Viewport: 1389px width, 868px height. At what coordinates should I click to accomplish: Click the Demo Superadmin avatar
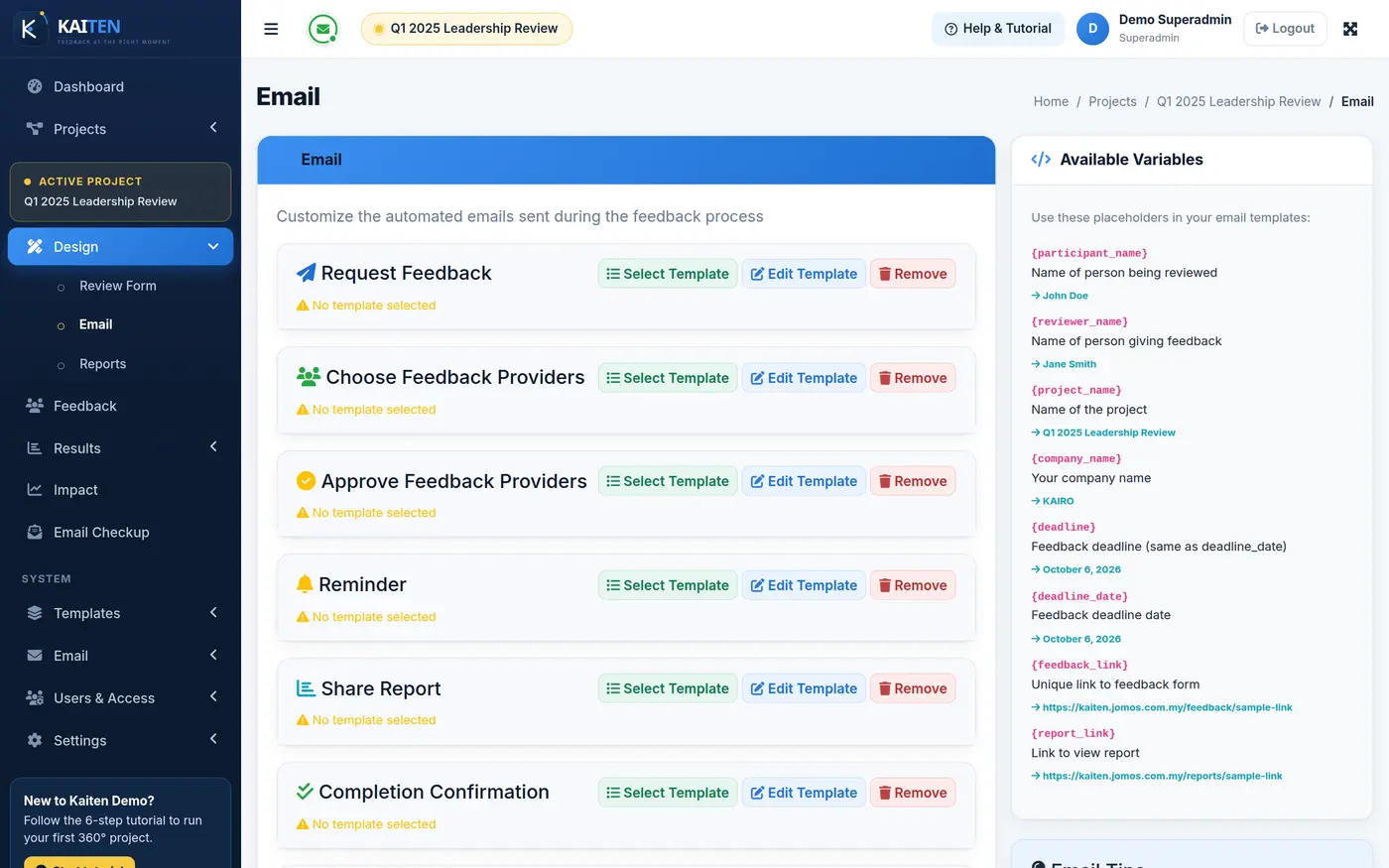1092,29
